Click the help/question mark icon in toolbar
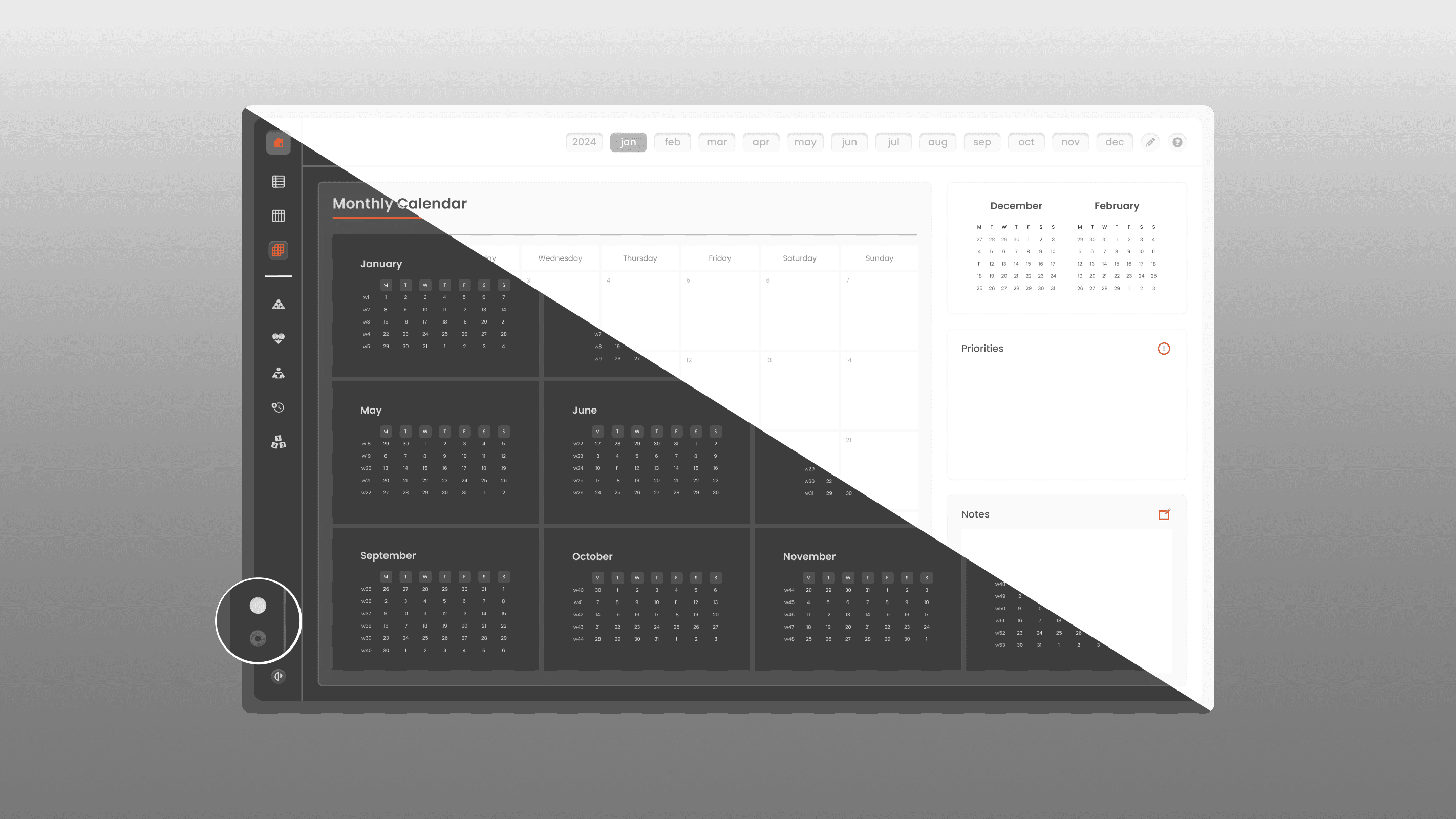1456x819 pixels. [1177, 142]
